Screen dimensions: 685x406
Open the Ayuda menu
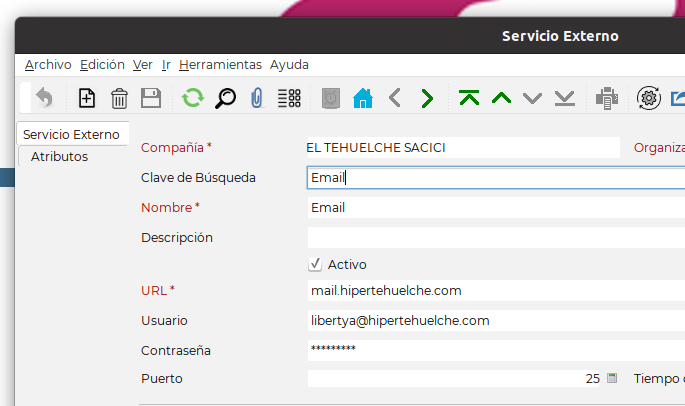click(x=289, y=65)
